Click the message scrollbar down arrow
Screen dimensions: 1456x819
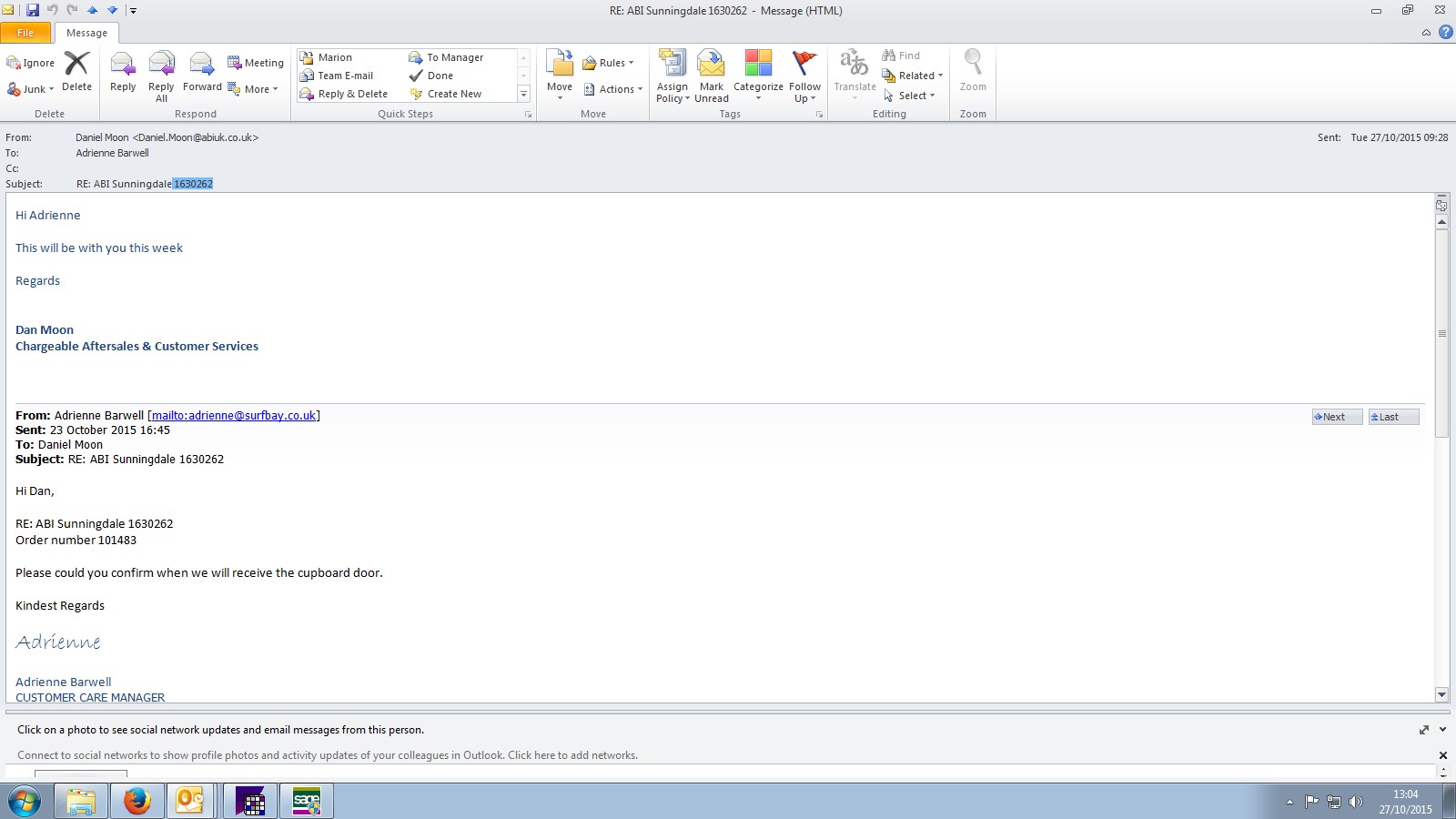click(1441, 695)
